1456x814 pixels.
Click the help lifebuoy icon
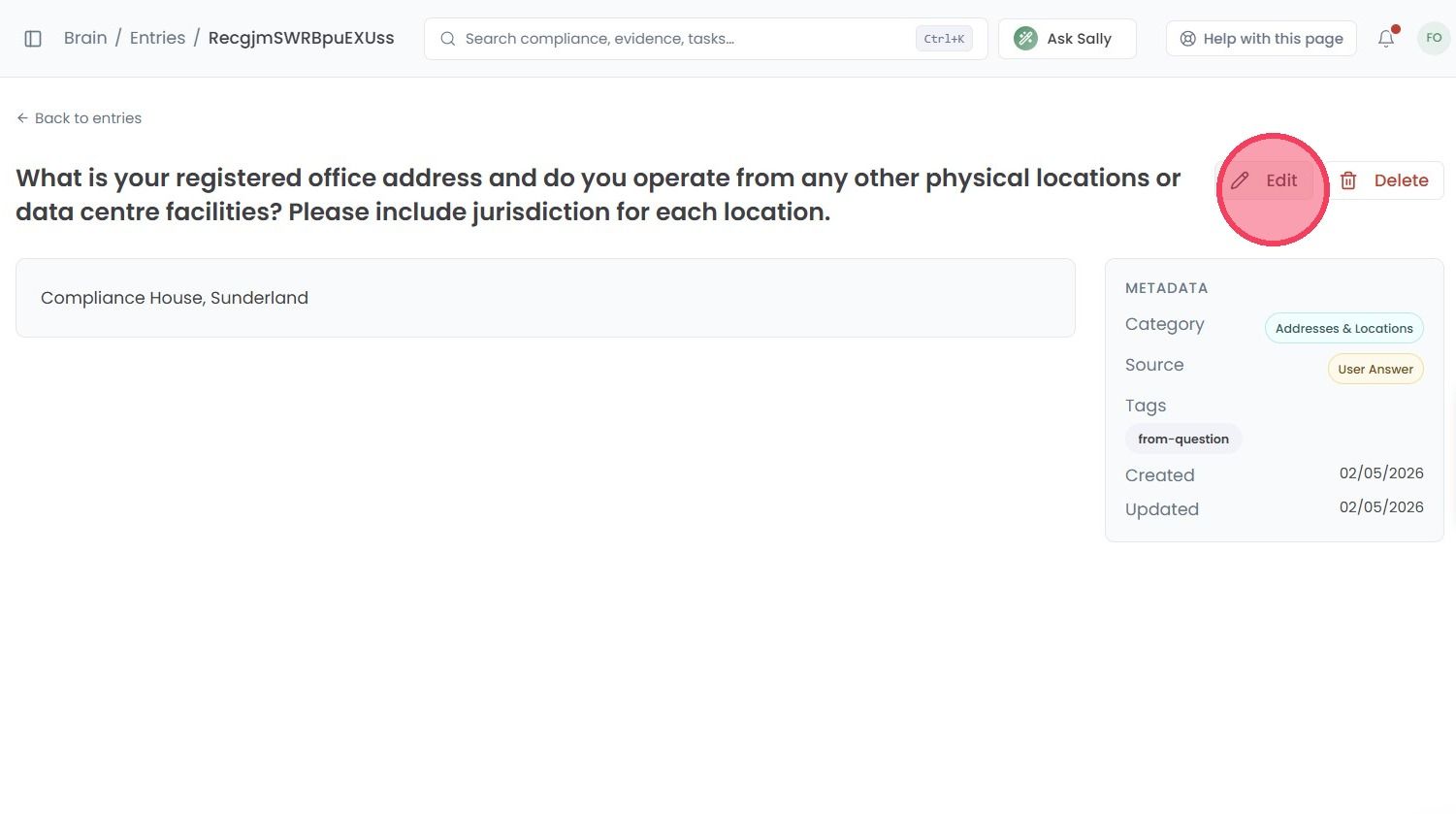[1187, 39]
